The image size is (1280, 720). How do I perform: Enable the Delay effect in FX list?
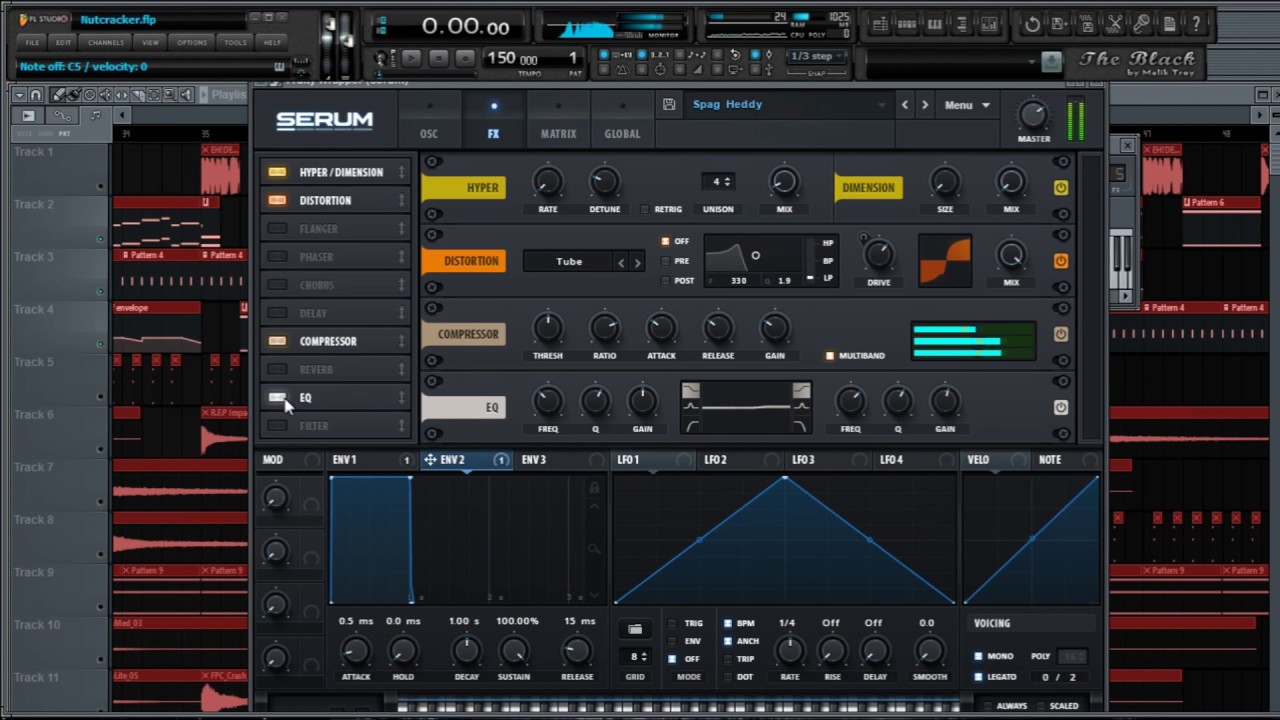coord(277,313)
